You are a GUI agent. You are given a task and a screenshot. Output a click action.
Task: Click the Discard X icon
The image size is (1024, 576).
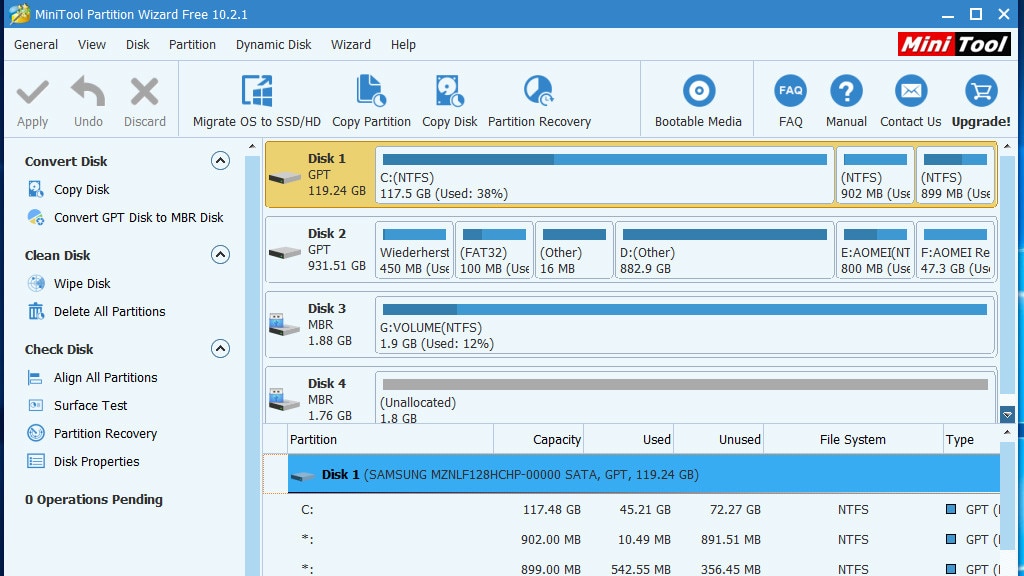coord(144,91)
